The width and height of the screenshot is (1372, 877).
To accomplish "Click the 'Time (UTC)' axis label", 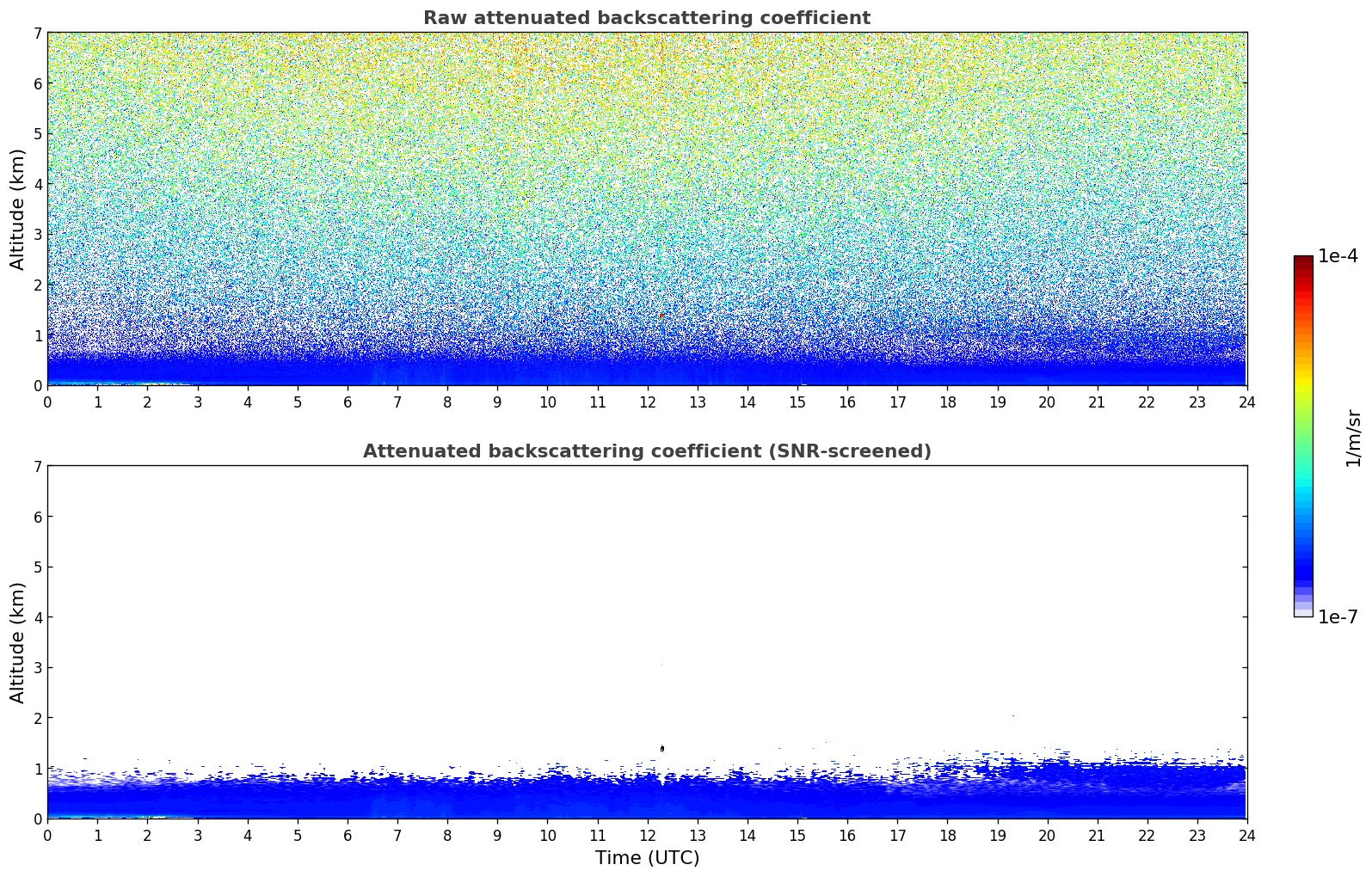I will (x=647, y=858).
